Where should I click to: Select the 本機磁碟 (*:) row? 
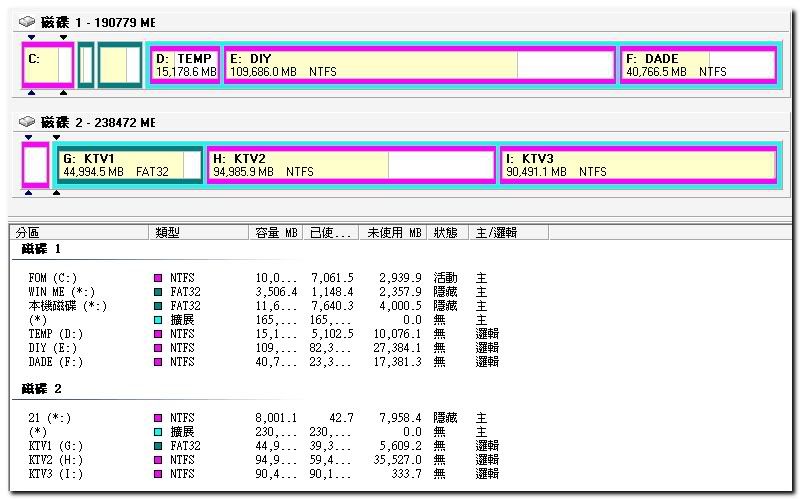[265, 306]
